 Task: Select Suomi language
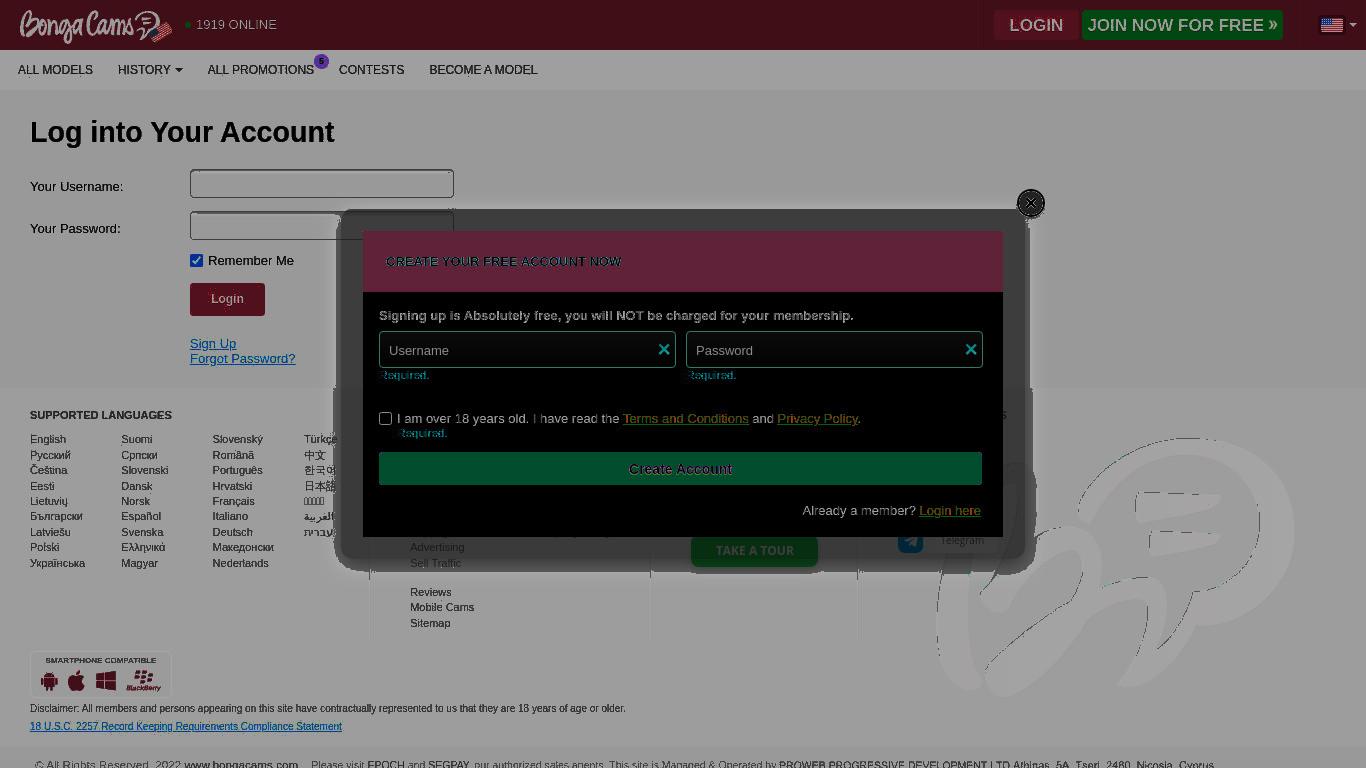pyautogui.click(x=137, y=439)
